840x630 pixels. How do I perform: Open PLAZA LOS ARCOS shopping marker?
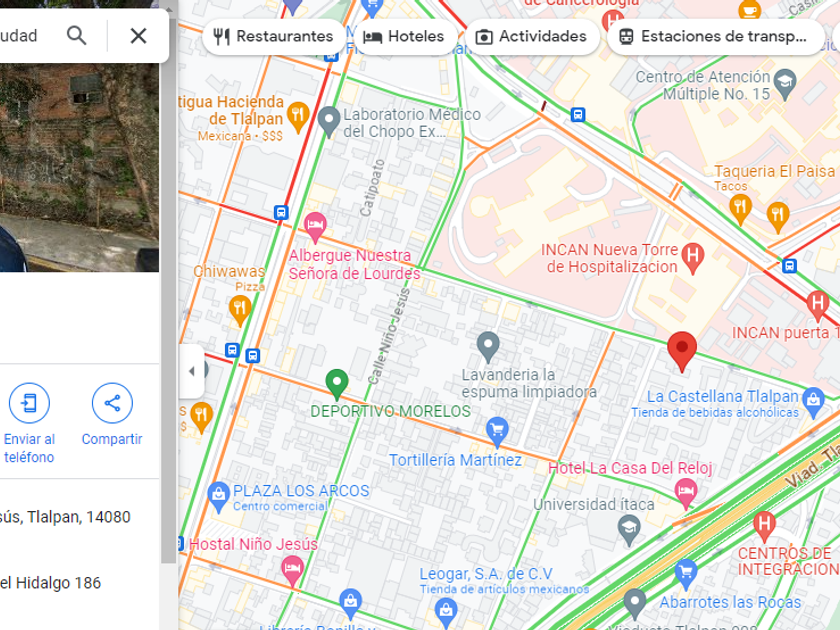click(218, 498)
